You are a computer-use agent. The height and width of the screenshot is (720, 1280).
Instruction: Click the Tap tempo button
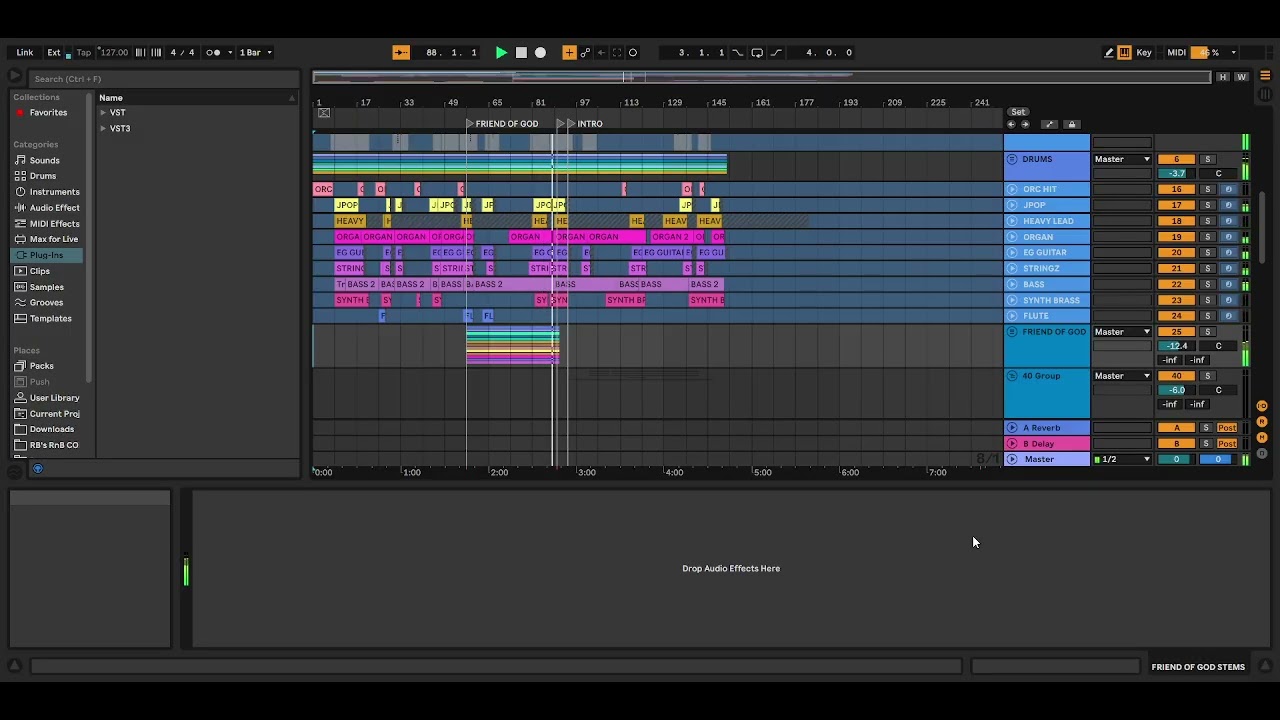pos(84,52)
